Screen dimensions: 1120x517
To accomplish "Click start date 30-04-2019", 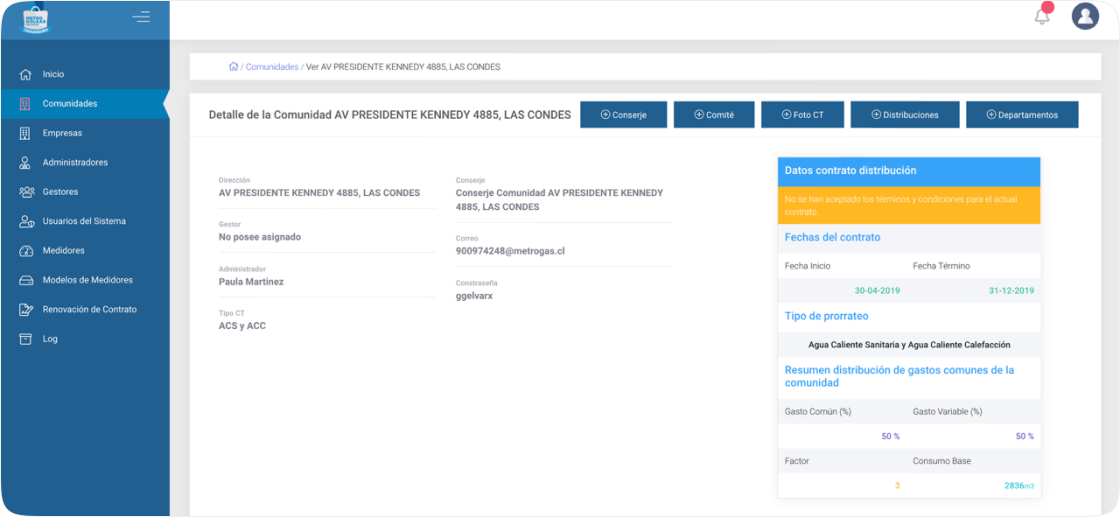I will [878, 291].
